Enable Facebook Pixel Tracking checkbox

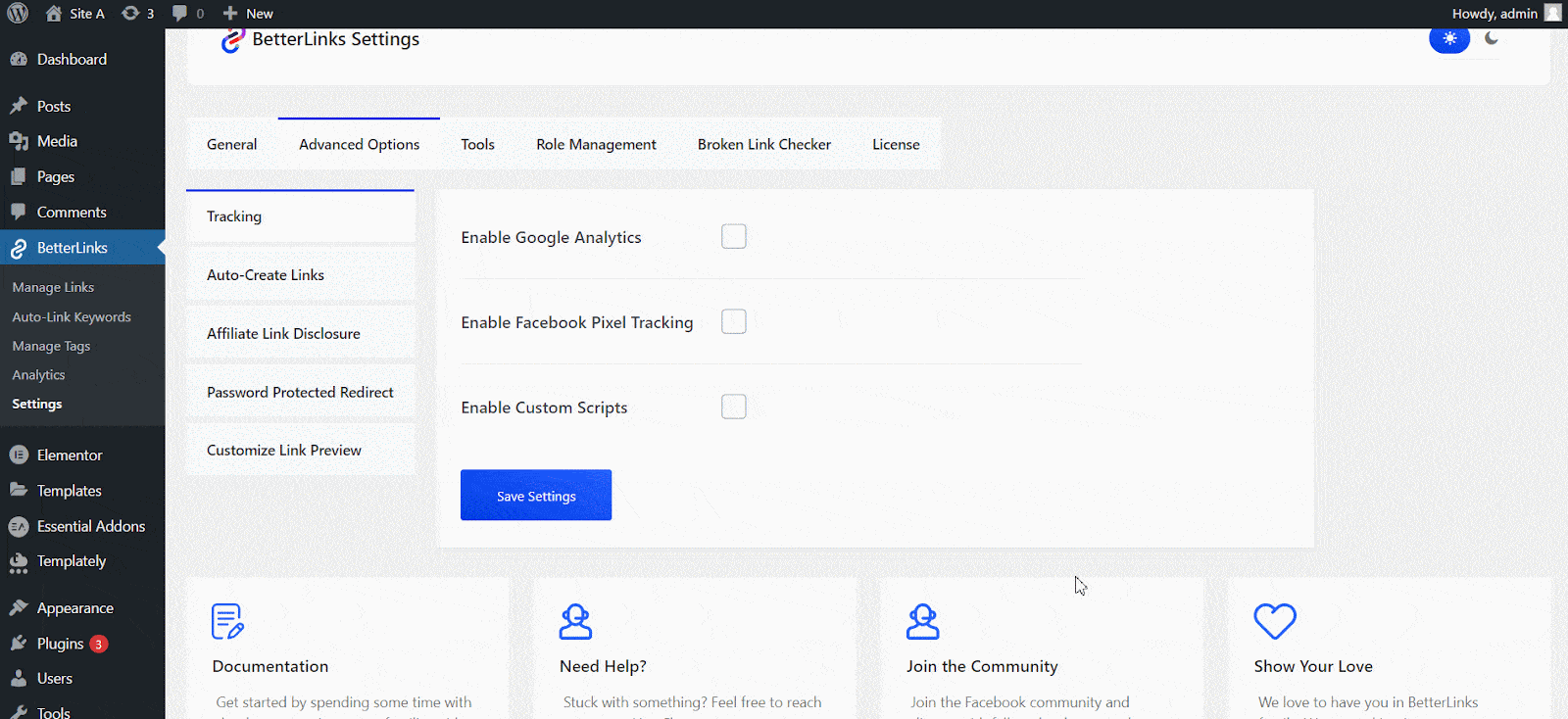coord(734,321)
